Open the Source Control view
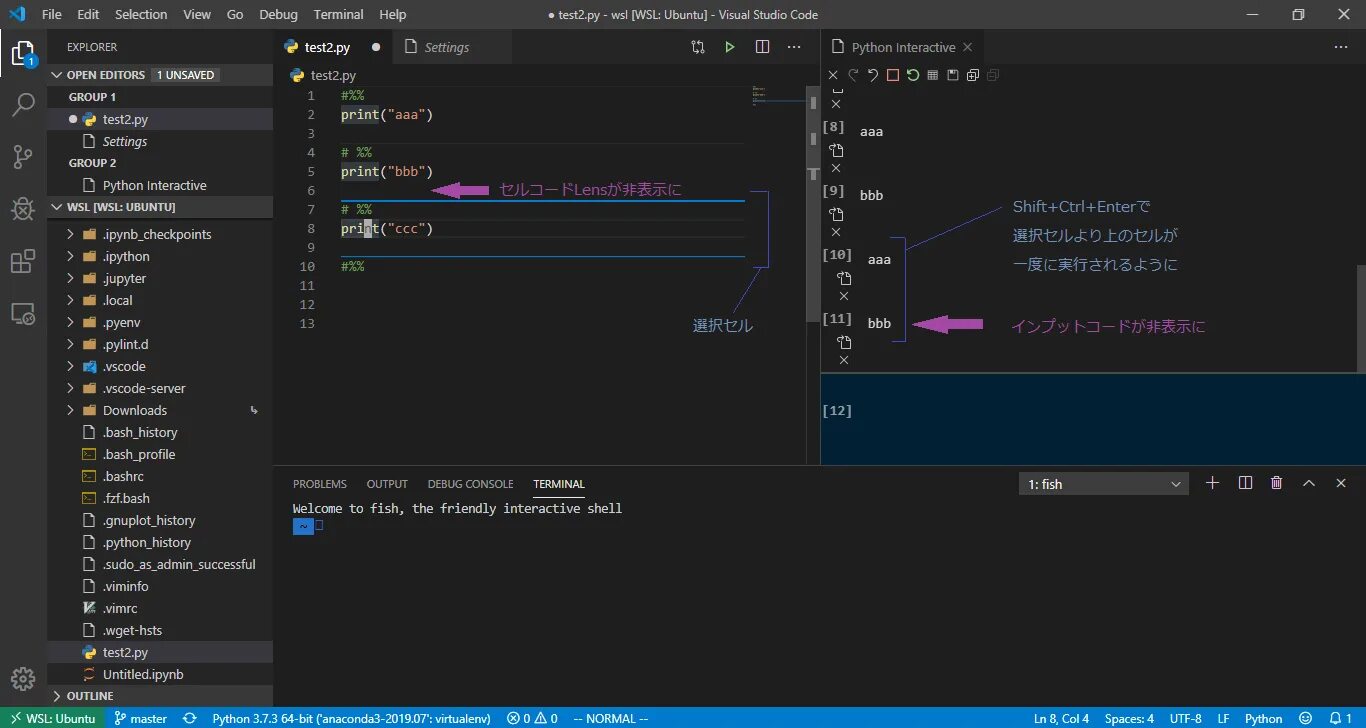 (23, 157)
